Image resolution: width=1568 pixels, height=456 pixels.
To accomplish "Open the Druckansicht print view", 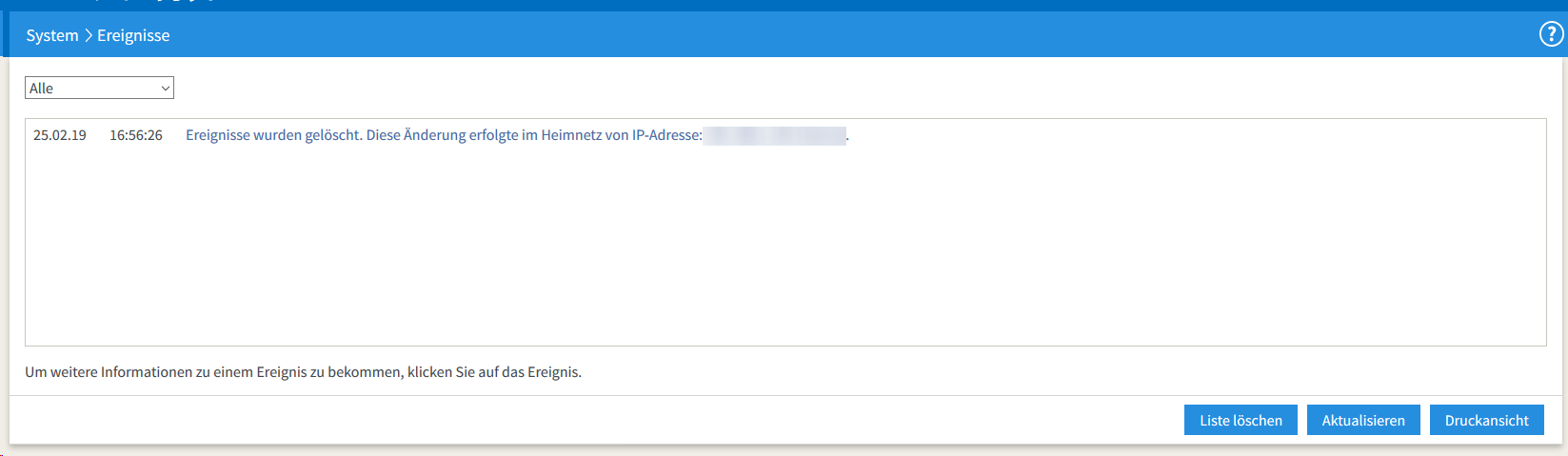I will click(1486, 420).
